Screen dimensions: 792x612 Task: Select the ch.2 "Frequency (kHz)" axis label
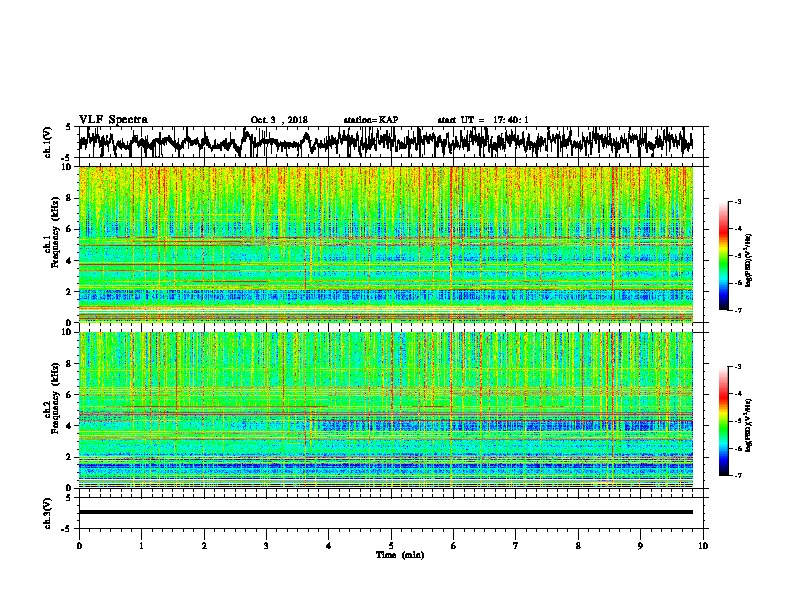coord(55,398)
